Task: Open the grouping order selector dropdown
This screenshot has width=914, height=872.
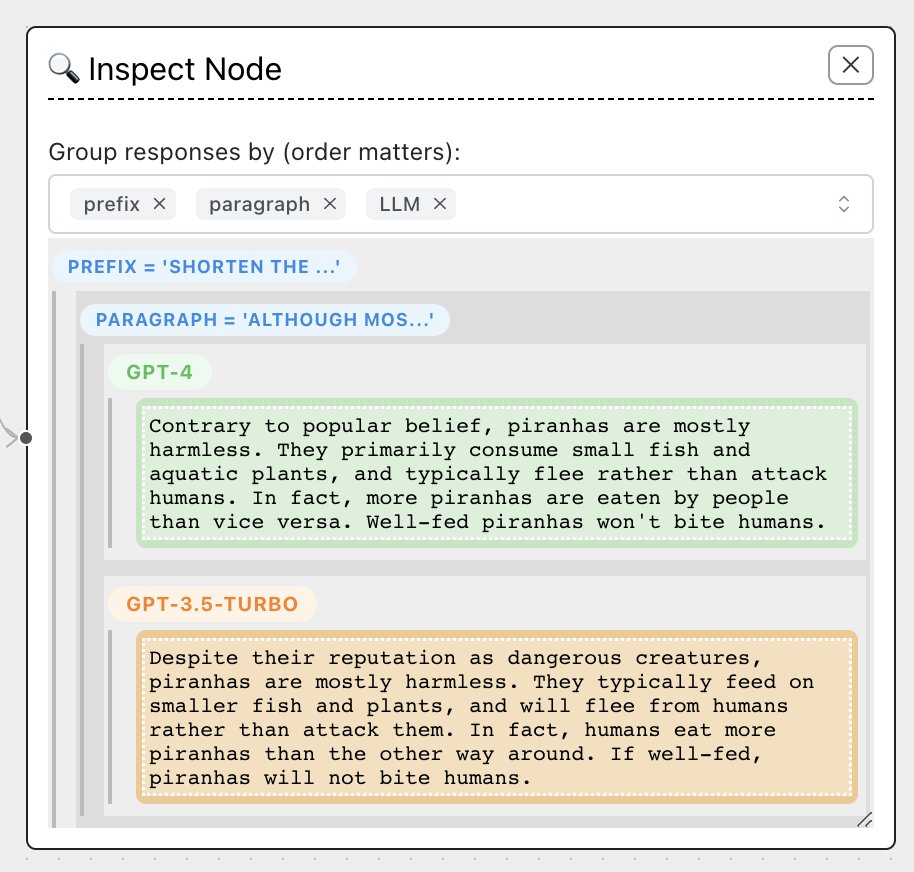Action: pos(843,203)
